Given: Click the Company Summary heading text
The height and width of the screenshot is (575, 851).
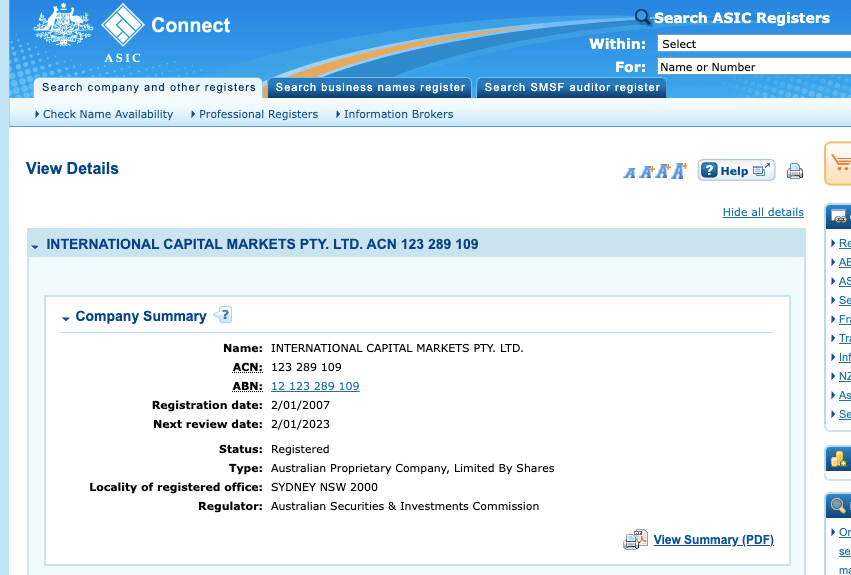Looking at the screenshot, I should pyautogui.click(x=141, y=316).
